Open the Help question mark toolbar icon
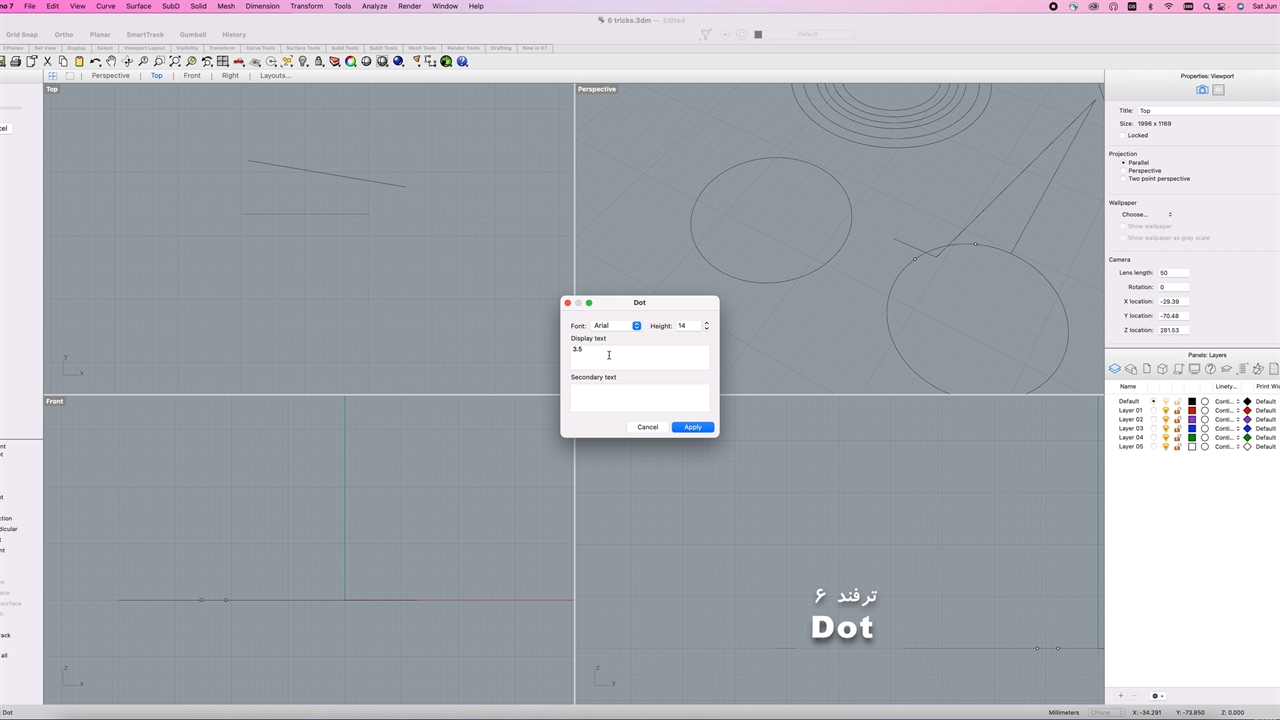This screenshot has width=1280, height=720. 462,62
